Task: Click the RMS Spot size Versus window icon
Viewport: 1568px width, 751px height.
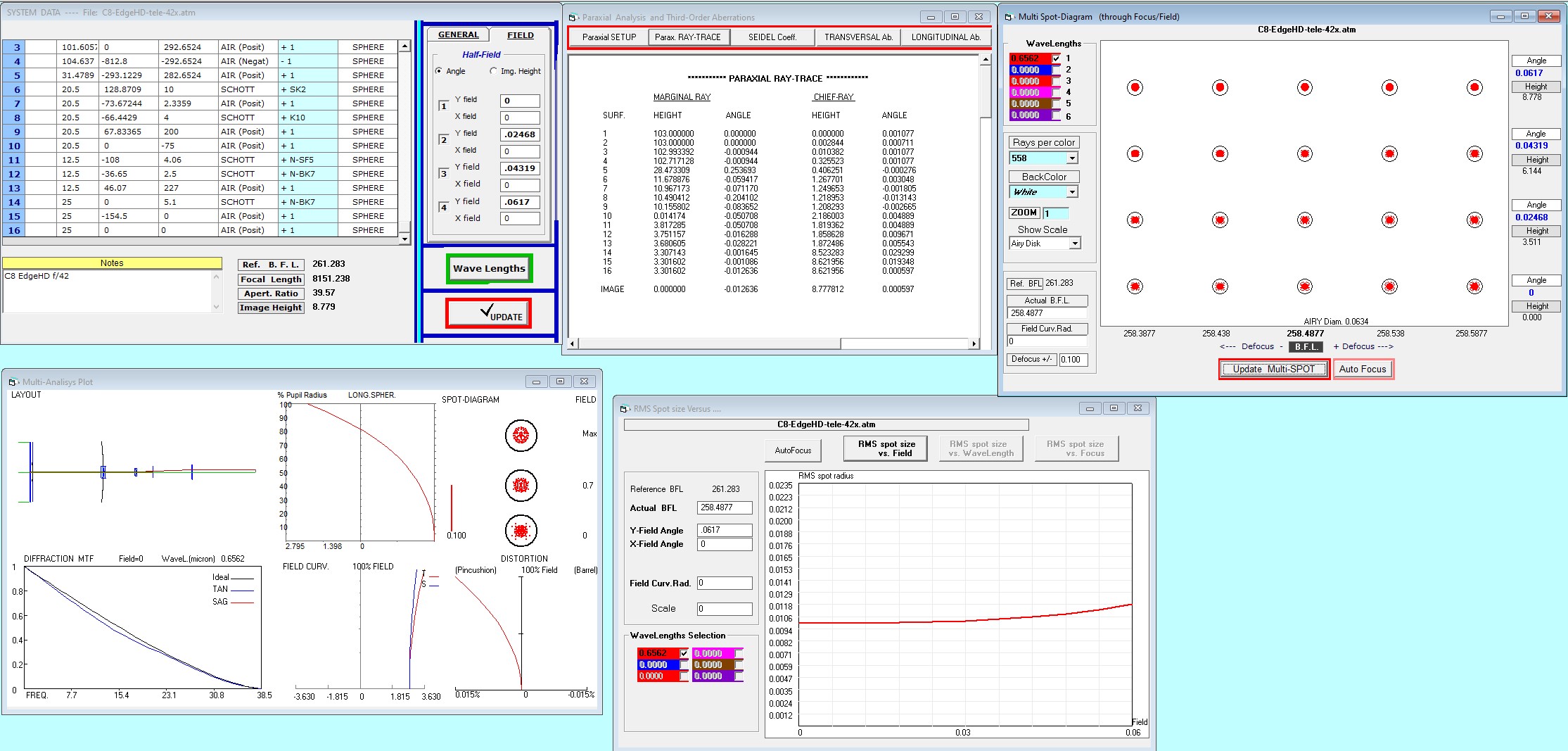Action: coord(623,409)
